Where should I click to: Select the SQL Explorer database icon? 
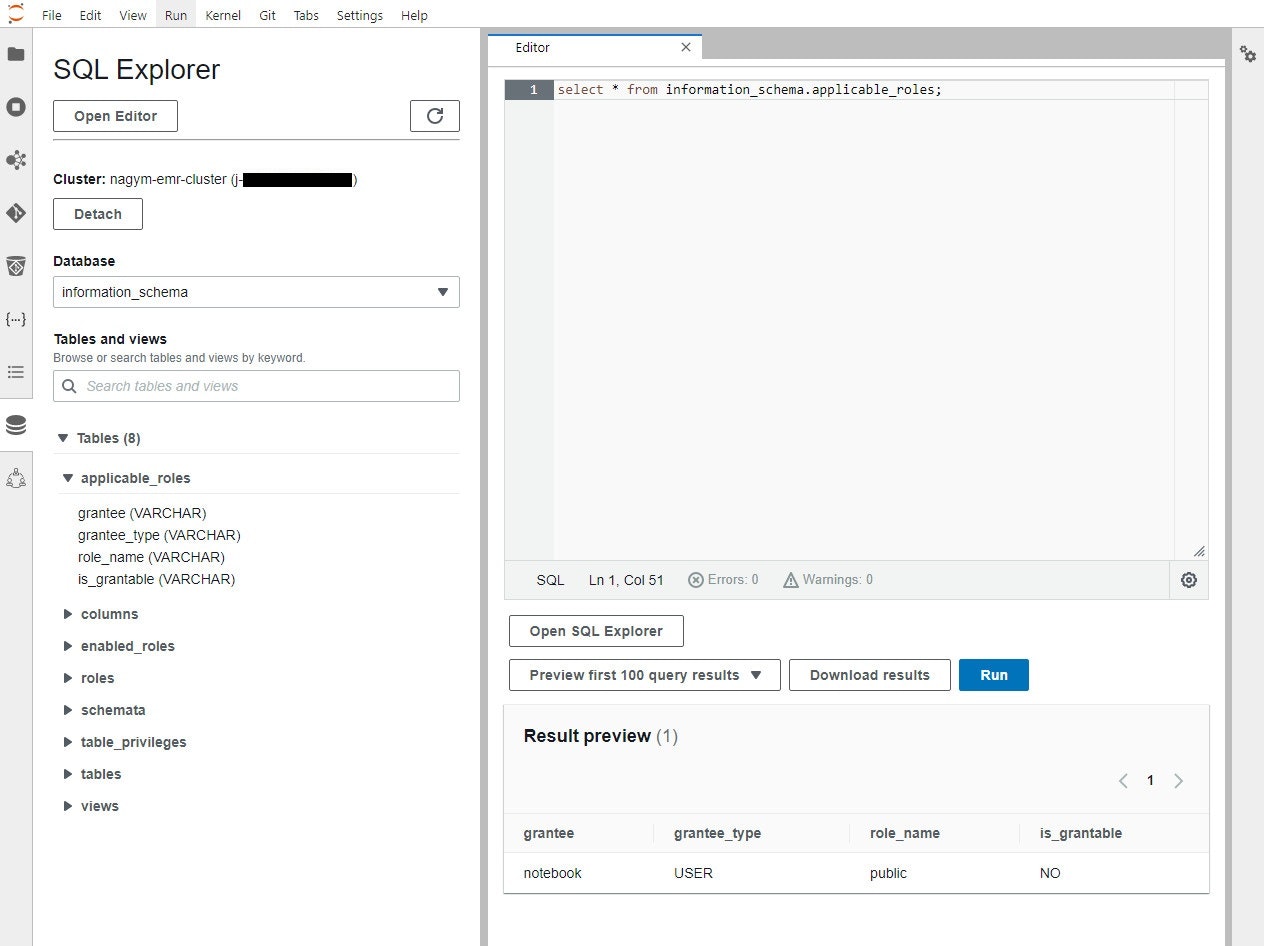click(16, 425)
